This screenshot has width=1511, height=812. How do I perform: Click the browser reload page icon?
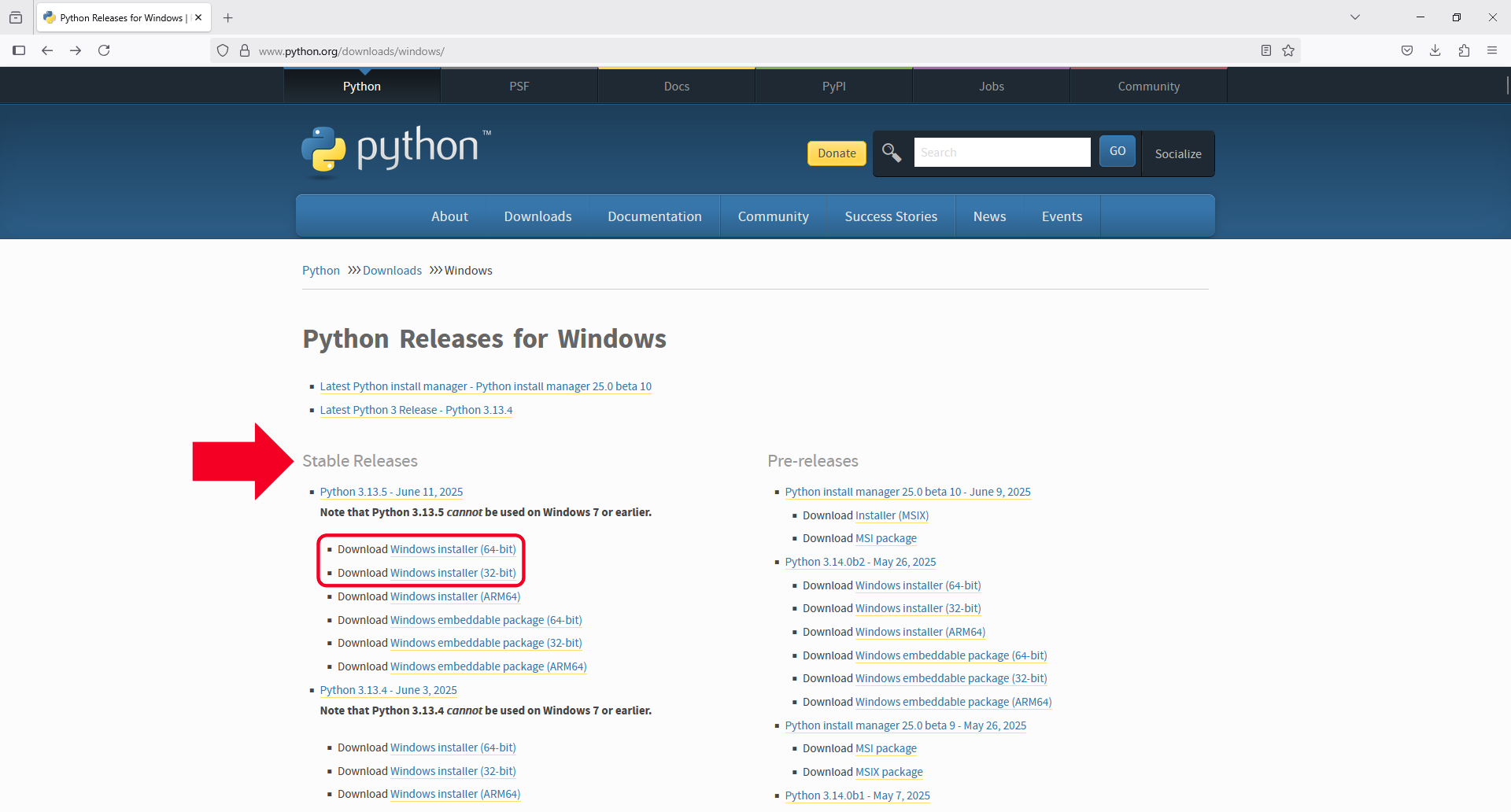(x=104, y=50)
